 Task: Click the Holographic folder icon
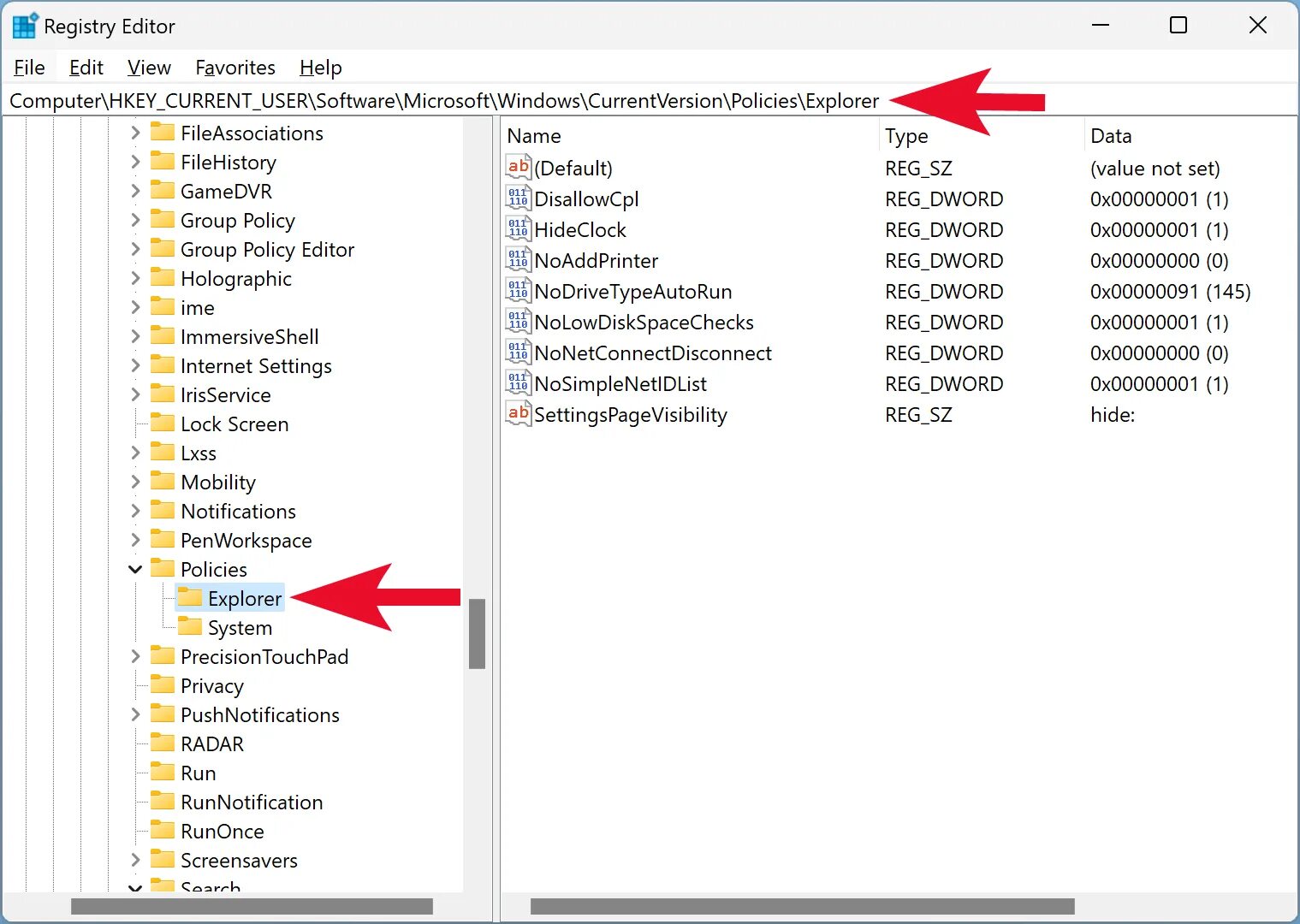pos(162,277)
